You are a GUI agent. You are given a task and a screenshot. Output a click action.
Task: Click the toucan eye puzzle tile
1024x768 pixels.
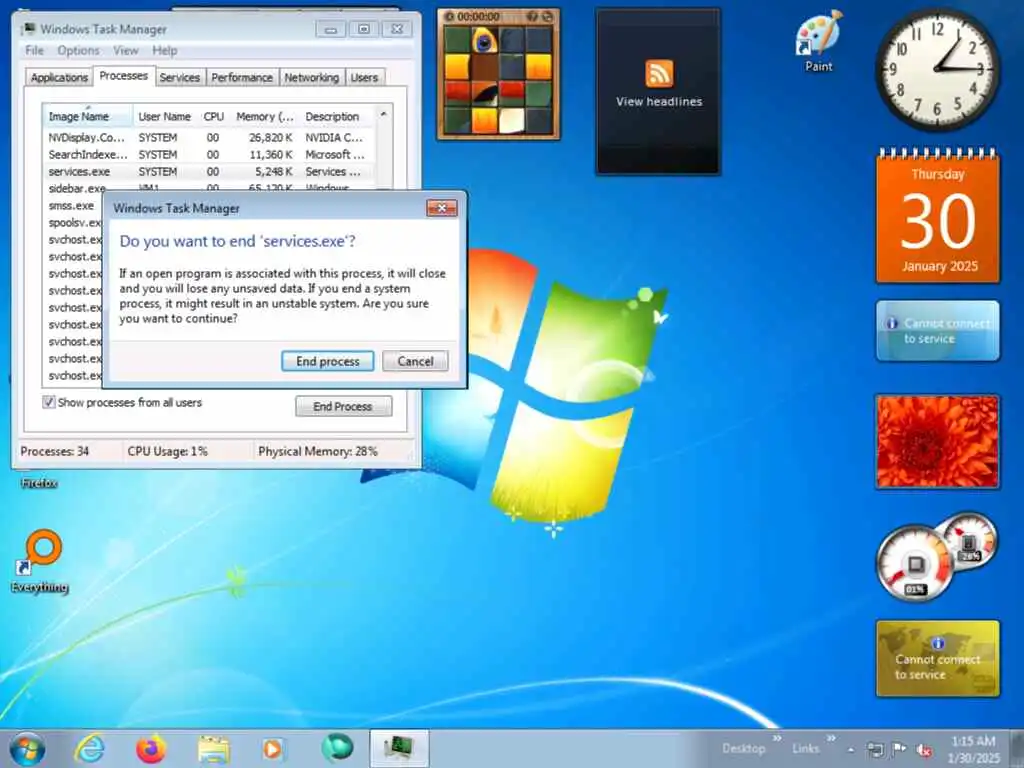(x=484, y=40)
